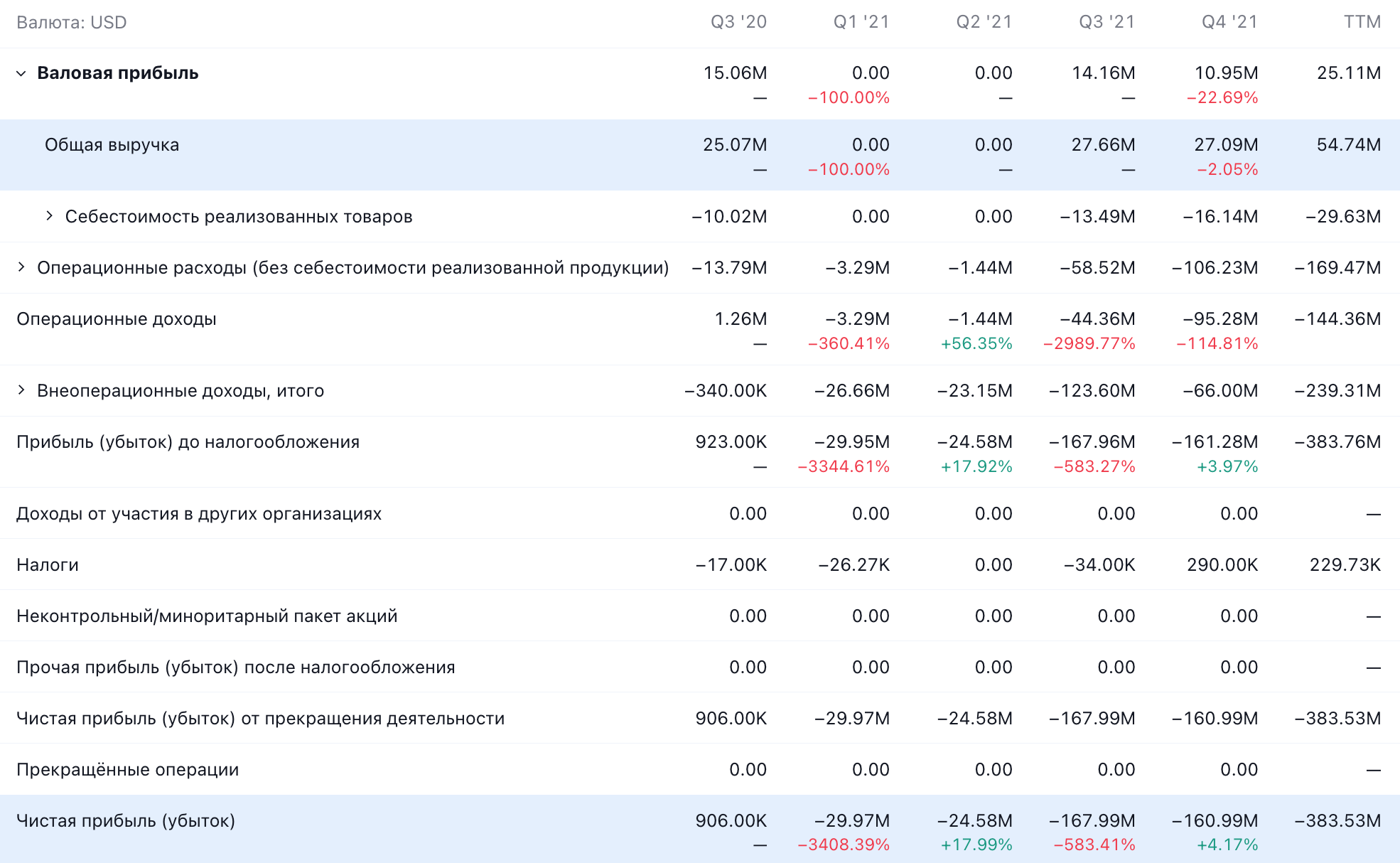Click the −3408.39% net income change

tap(844, 845)
